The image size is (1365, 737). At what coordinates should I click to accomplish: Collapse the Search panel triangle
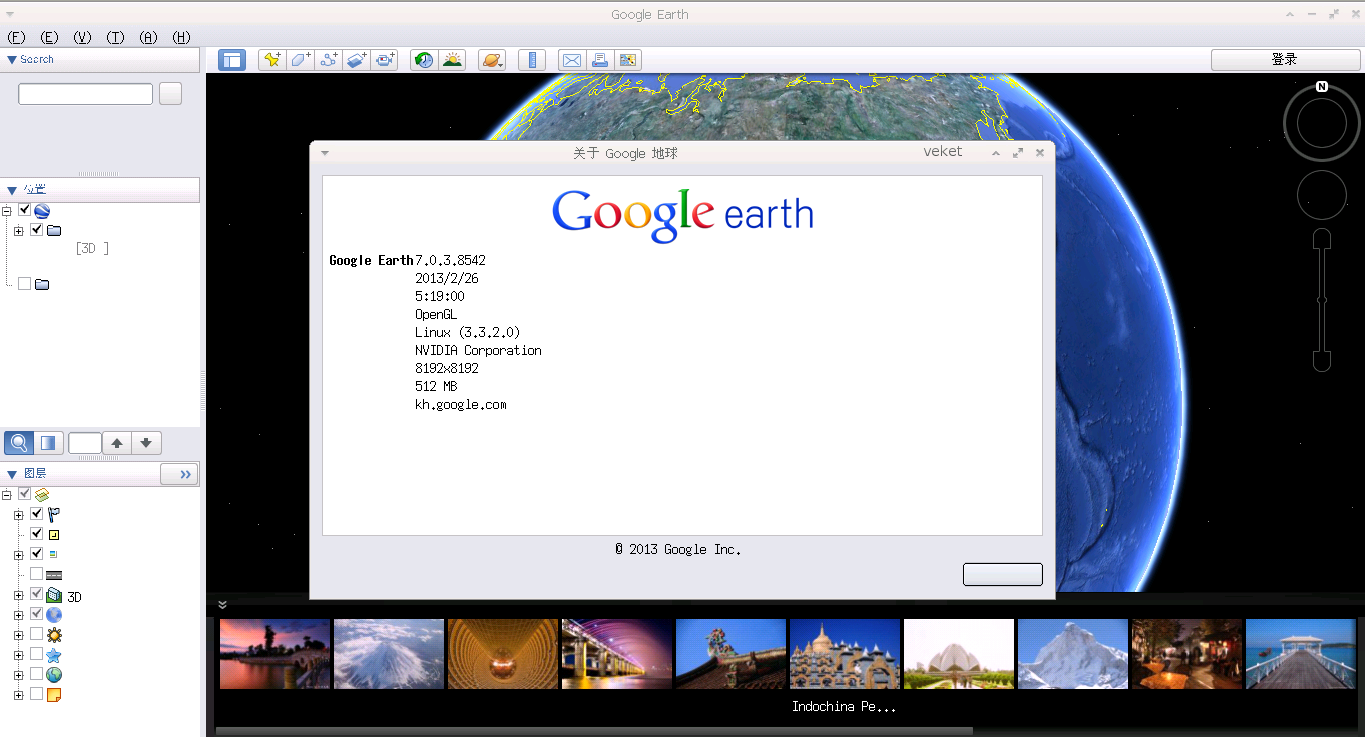click(12, 60)
